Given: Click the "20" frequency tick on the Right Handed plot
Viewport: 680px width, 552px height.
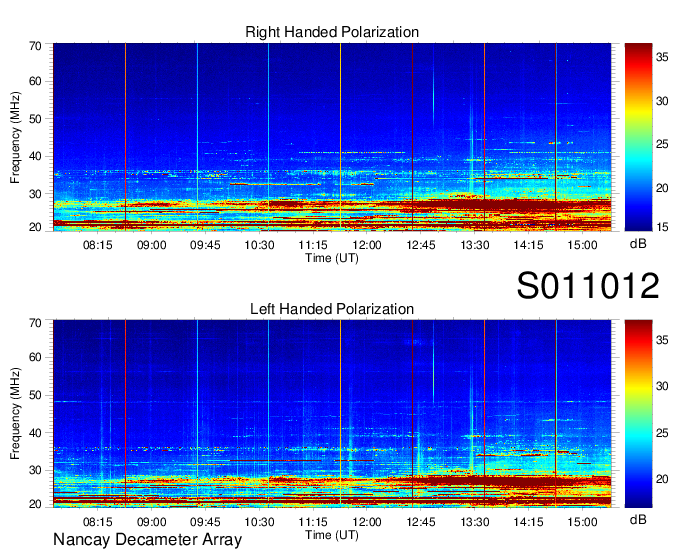Looking at the screenshot, I should pos(35,227).
